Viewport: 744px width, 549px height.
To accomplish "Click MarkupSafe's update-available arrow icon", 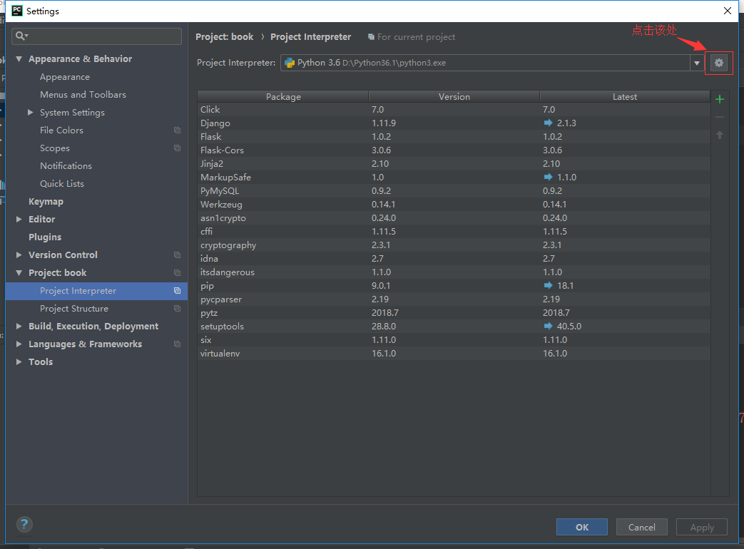I will [548, 177].
